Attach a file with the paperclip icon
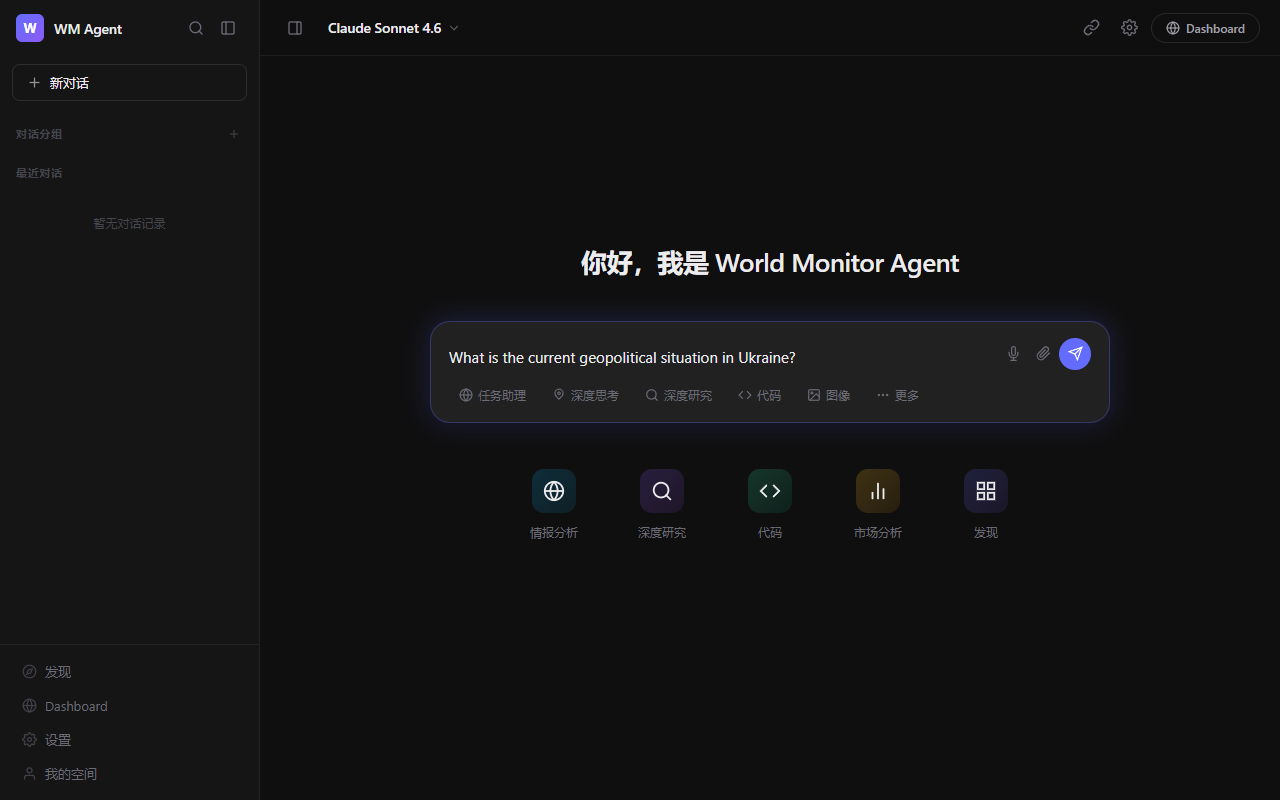The height and width of the screenshot is (800, 1280). (1043, 354)
